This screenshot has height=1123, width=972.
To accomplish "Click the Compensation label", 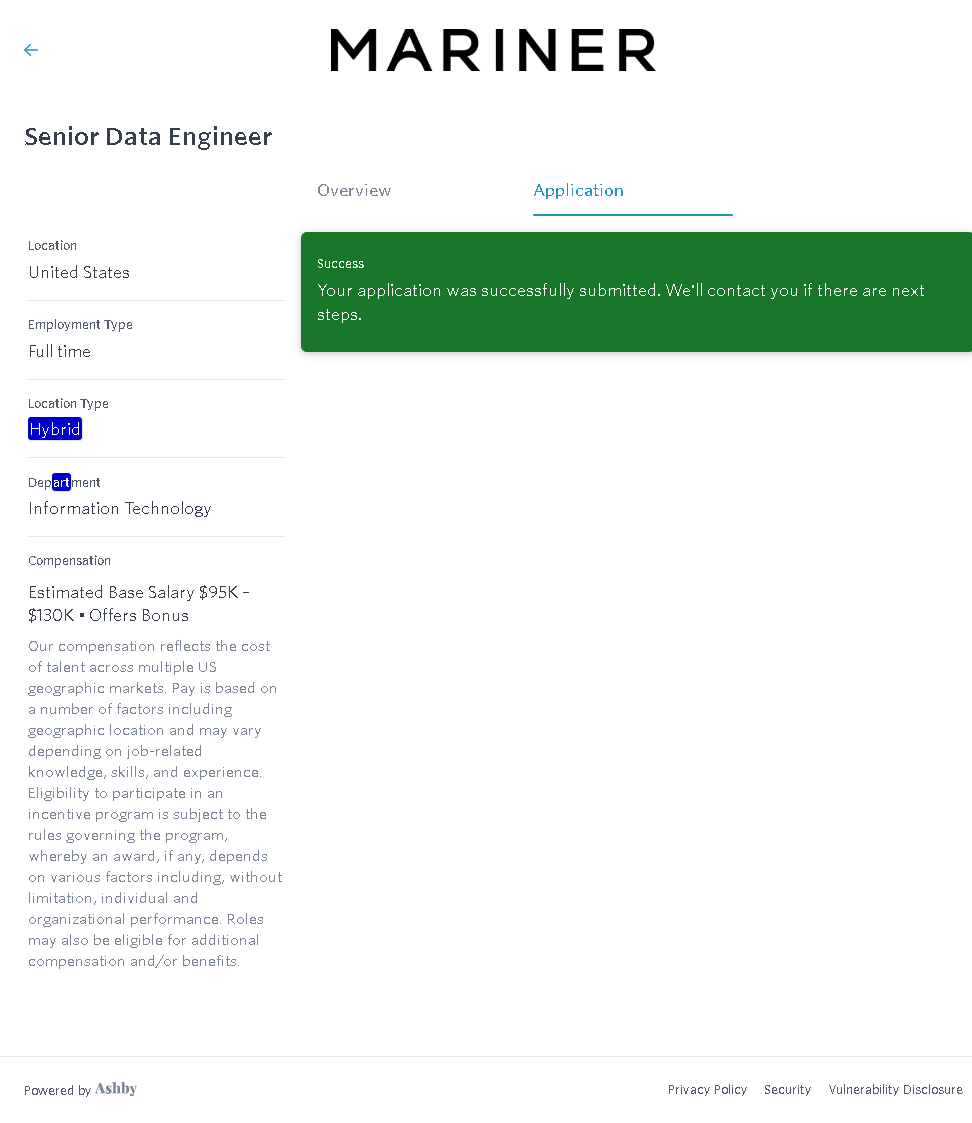I will 69,561.
